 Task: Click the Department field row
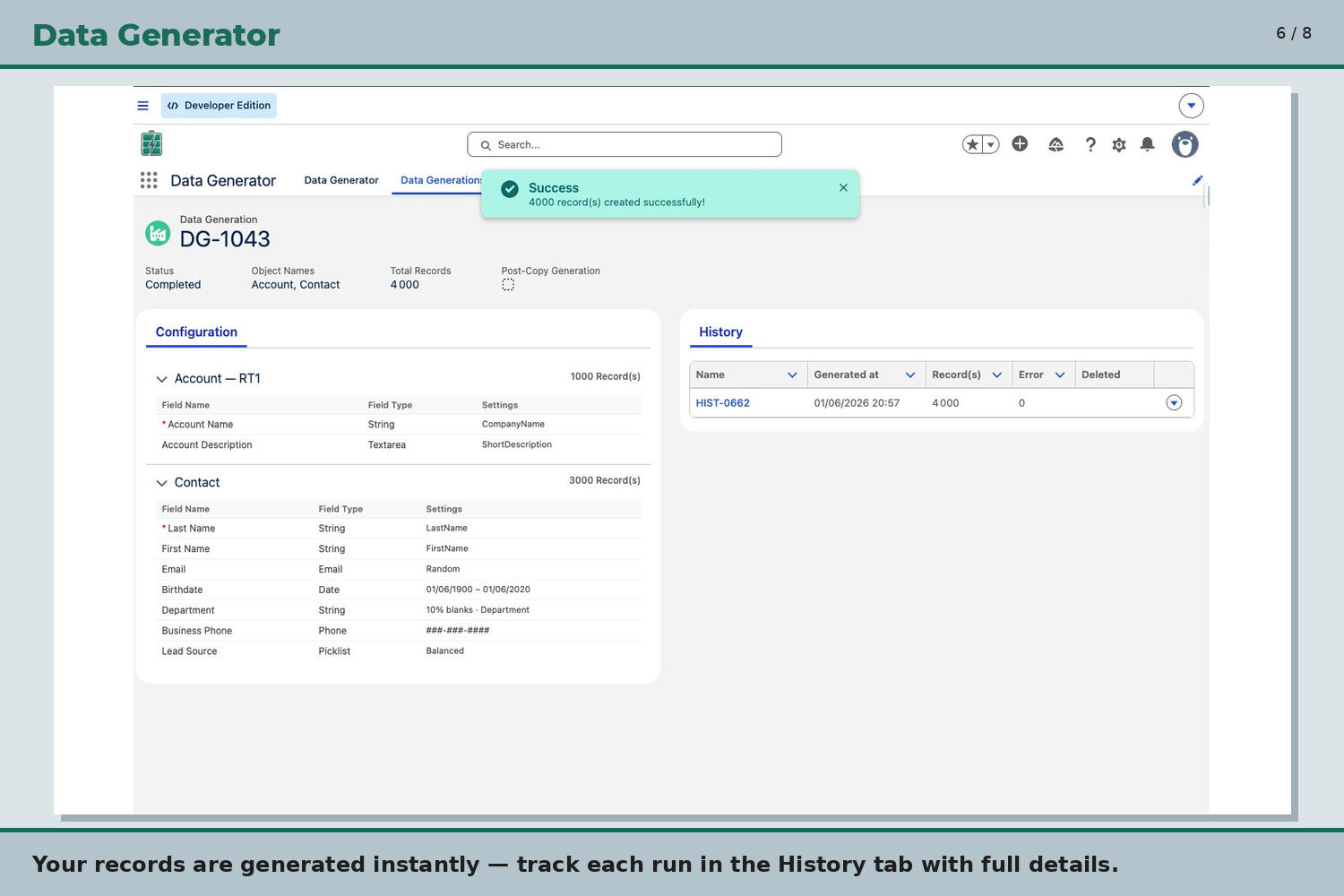(398, 610)
